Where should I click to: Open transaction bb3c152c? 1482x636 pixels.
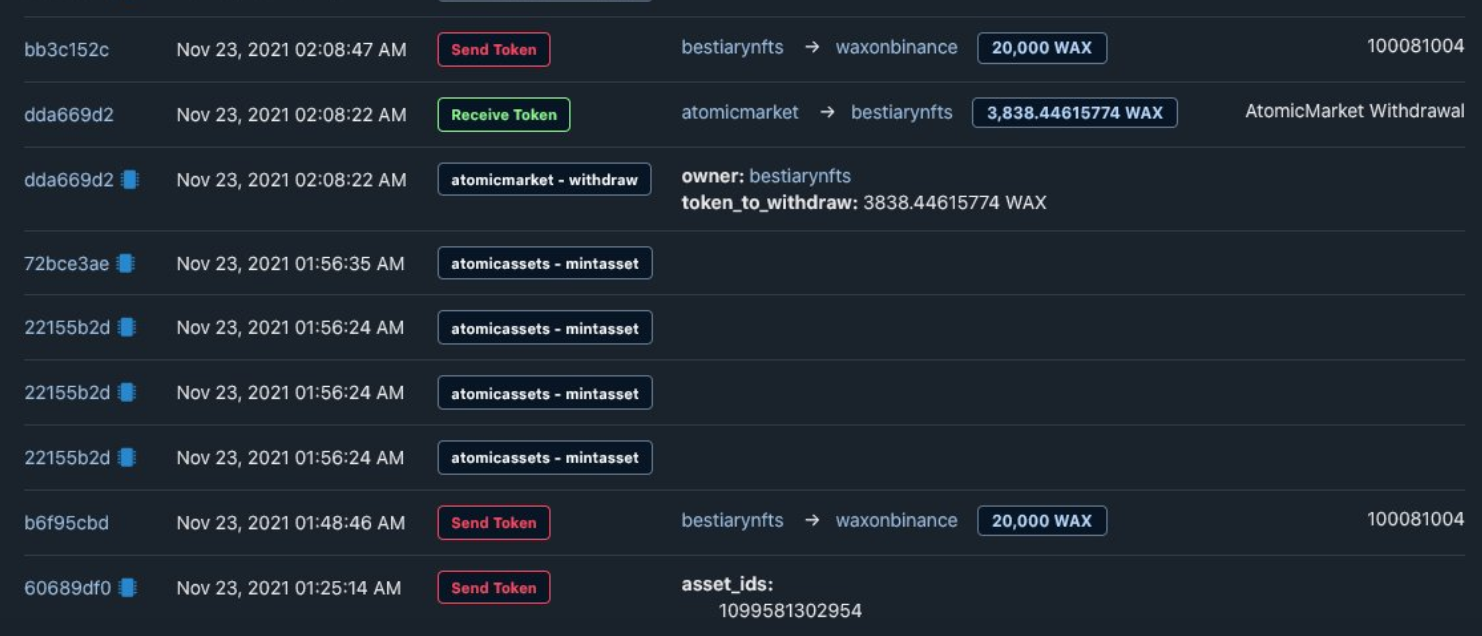[67, 49]
